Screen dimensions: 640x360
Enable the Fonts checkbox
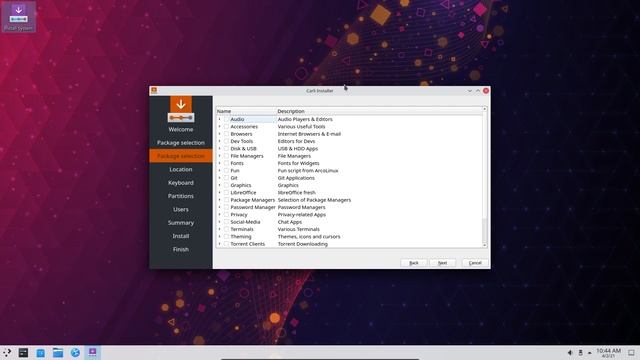coord(226,163)
